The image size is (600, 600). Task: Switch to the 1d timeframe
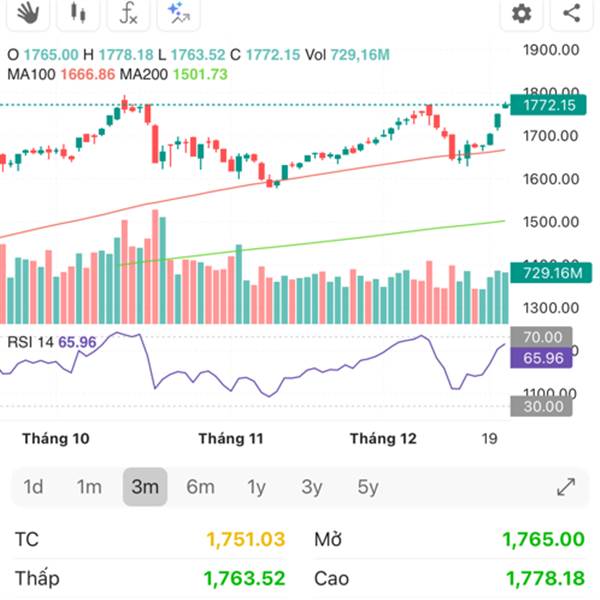tap(33, 487)
